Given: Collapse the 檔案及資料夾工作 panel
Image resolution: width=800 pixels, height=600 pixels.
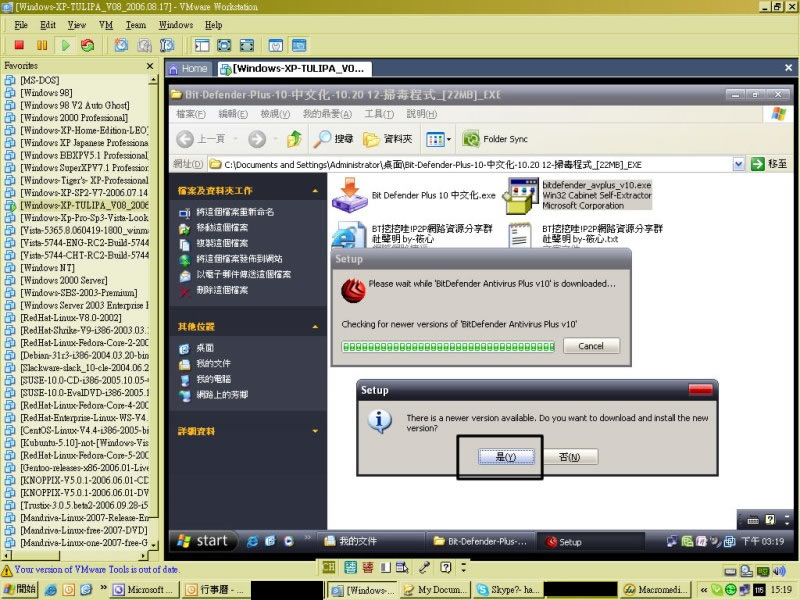Looking at the screenshot, I should coord(315,190).
